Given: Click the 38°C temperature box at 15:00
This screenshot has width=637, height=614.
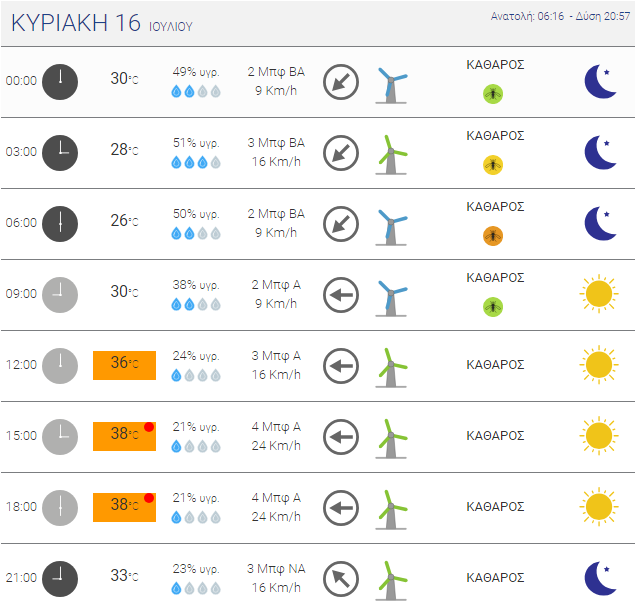Looking at the screenshot, I should [124, 436].
